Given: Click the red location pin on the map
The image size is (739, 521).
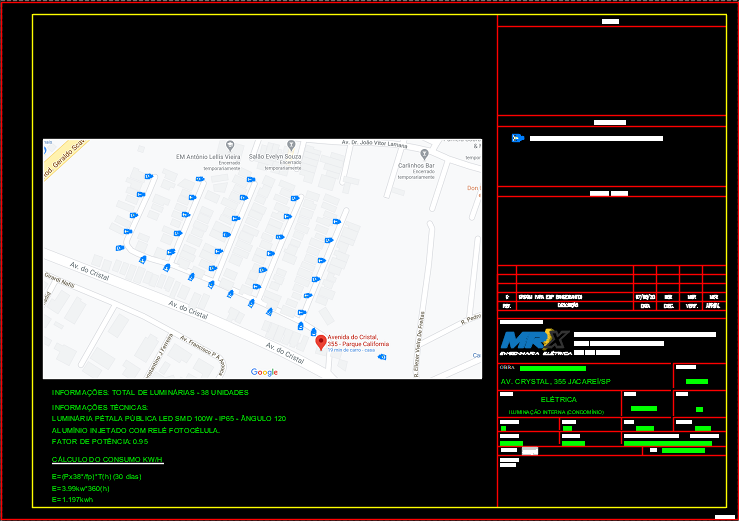Looking at the screenshot, I should pyautogui.click(x=321, y=342).
